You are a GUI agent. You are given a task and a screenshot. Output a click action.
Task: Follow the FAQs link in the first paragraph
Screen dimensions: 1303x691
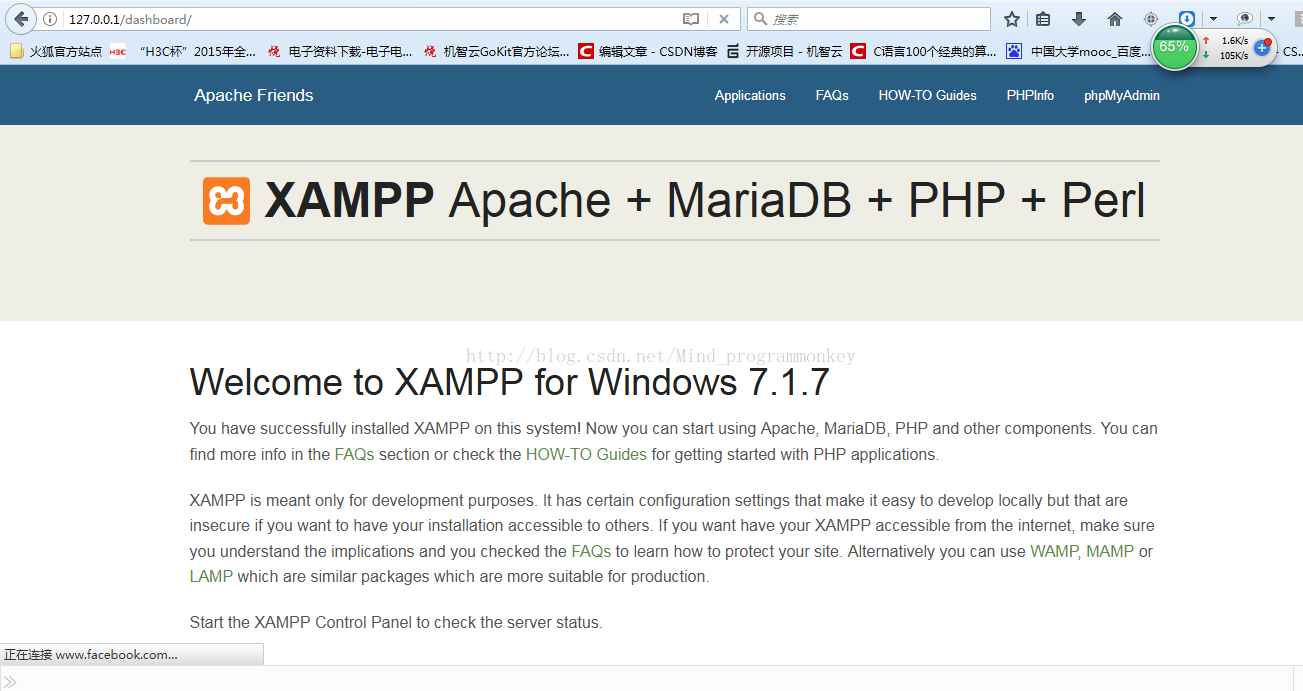click(354, 454)
